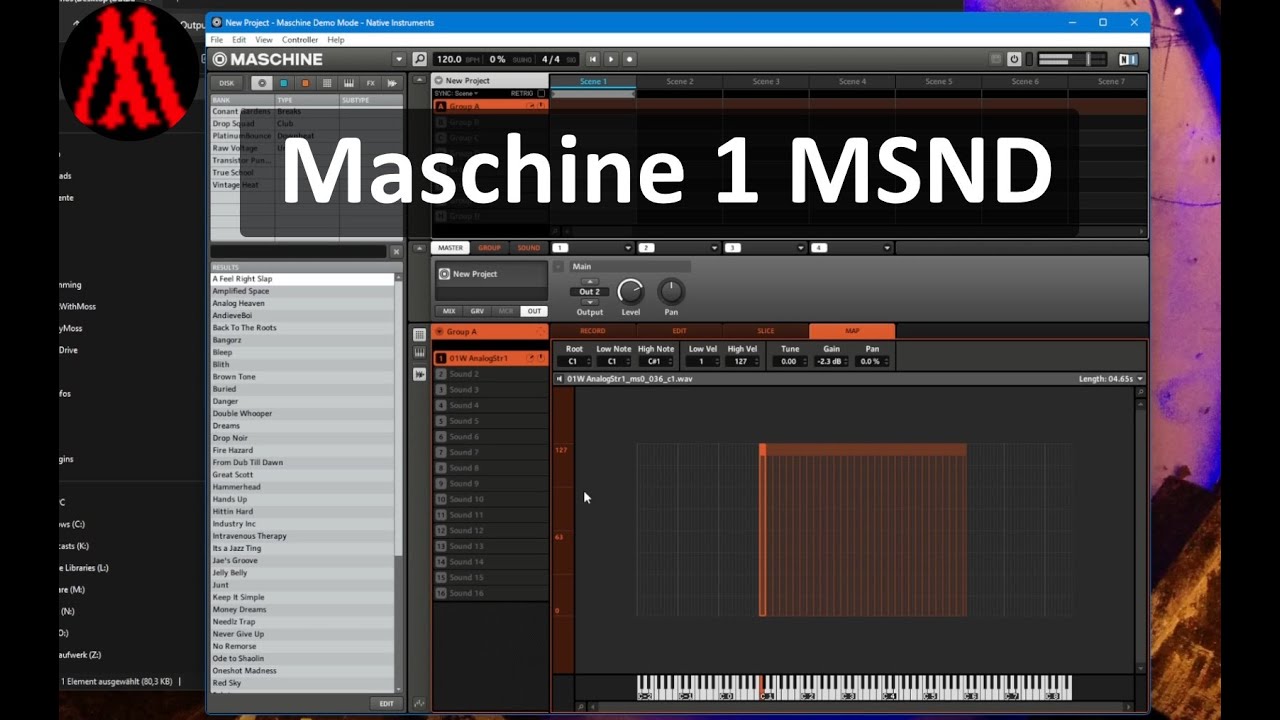
Task: Select the Sound 2 slot
Action: 490,374
